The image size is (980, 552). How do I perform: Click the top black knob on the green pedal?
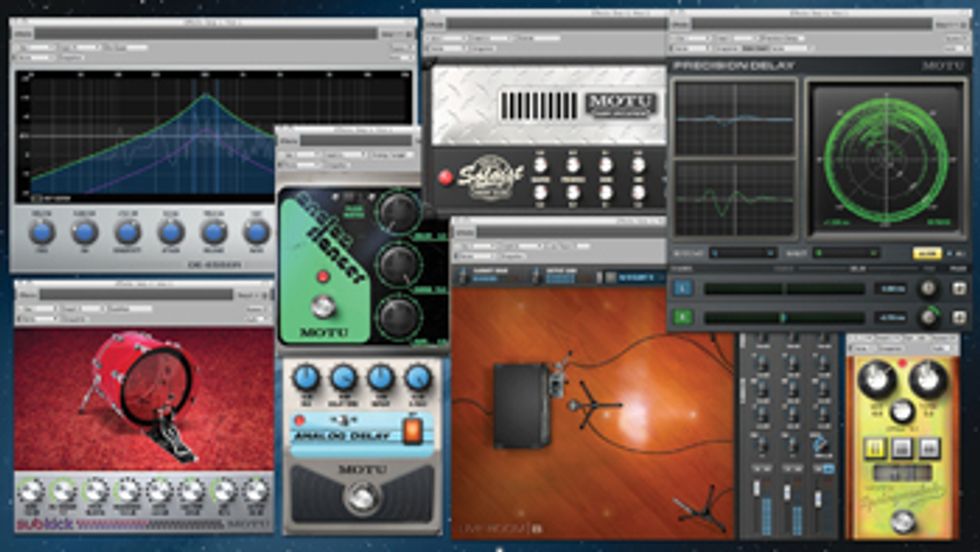point(398,212)
